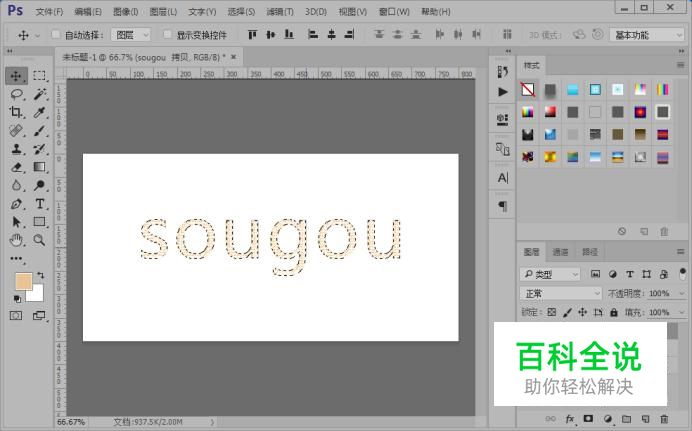Create a new group folder

point(626,419)
